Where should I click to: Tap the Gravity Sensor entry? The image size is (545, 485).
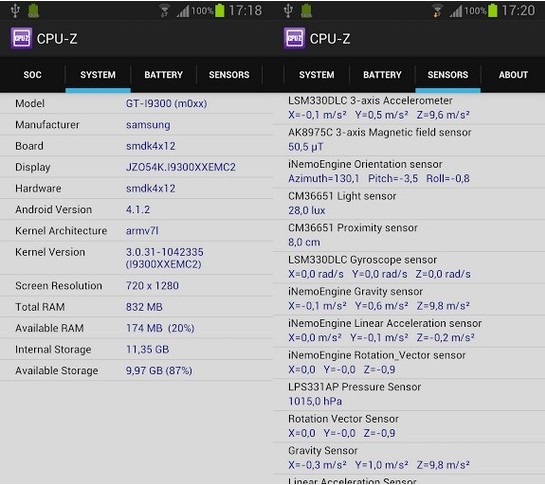coord(409,458)
